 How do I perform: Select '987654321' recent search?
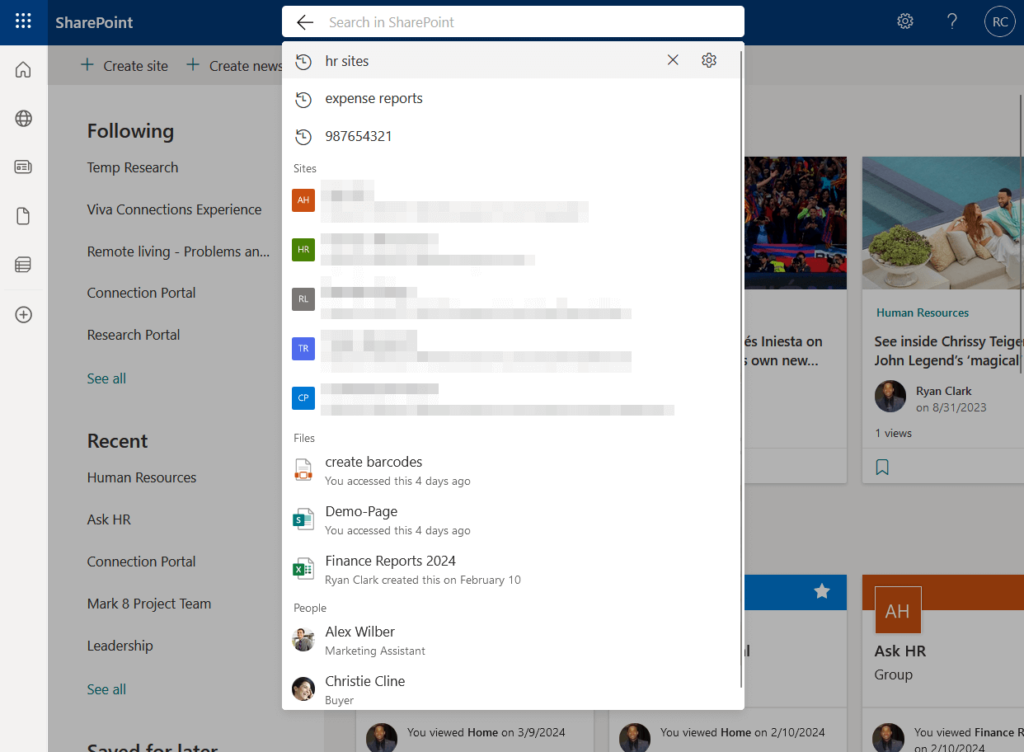pos(512,136)
